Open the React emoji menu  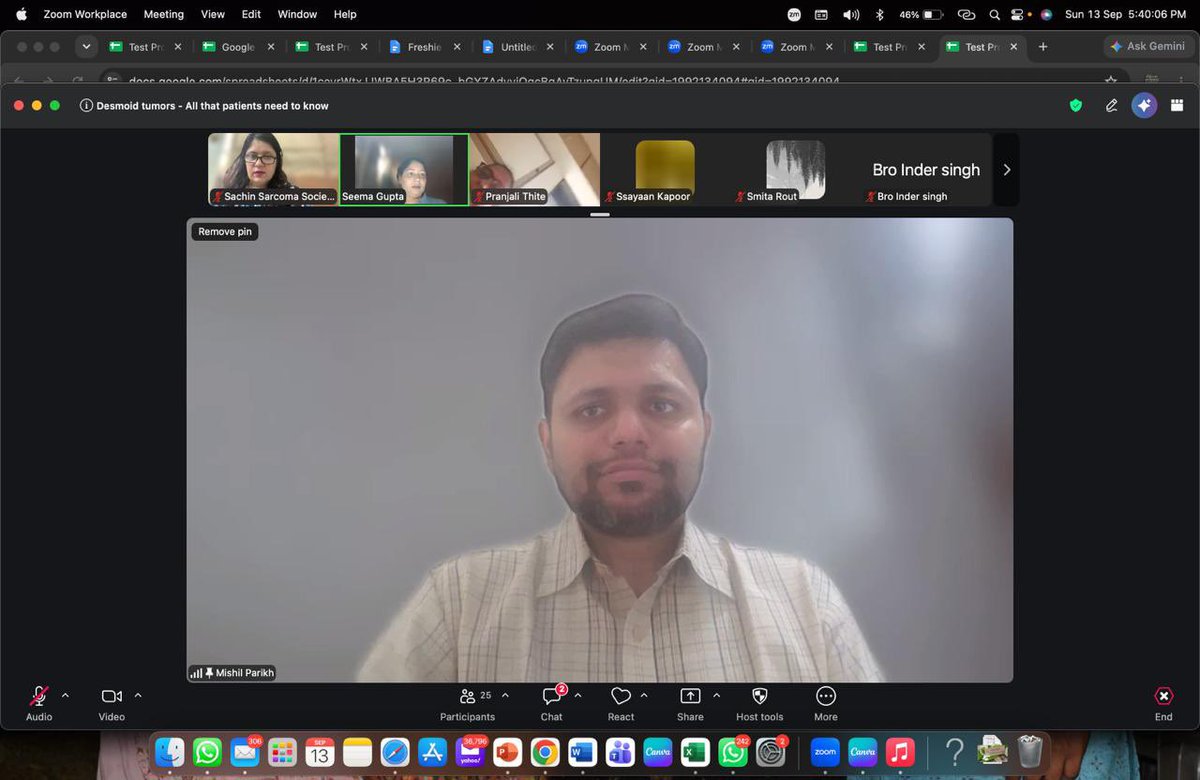[621, 703]
